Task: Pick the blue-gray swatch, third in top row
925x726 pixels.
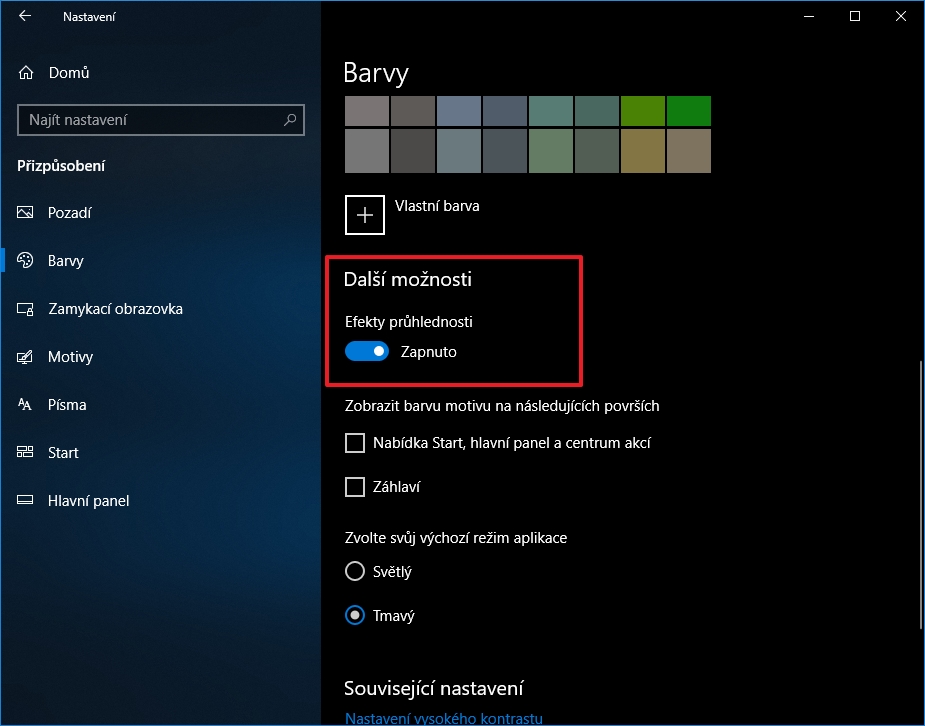Action: tap(458, 111)
